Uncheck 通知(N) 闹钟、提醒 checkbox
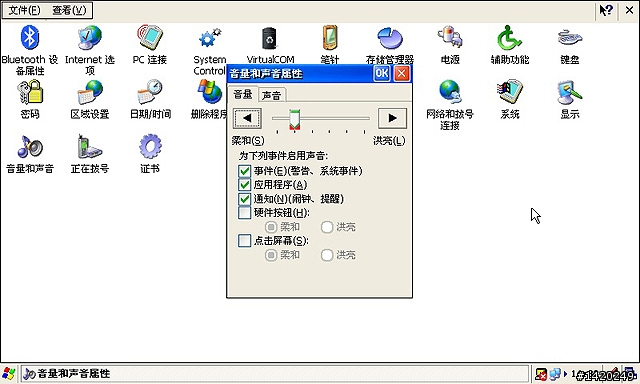Screen dimensions: 640x384 click(x=244, y=199)
